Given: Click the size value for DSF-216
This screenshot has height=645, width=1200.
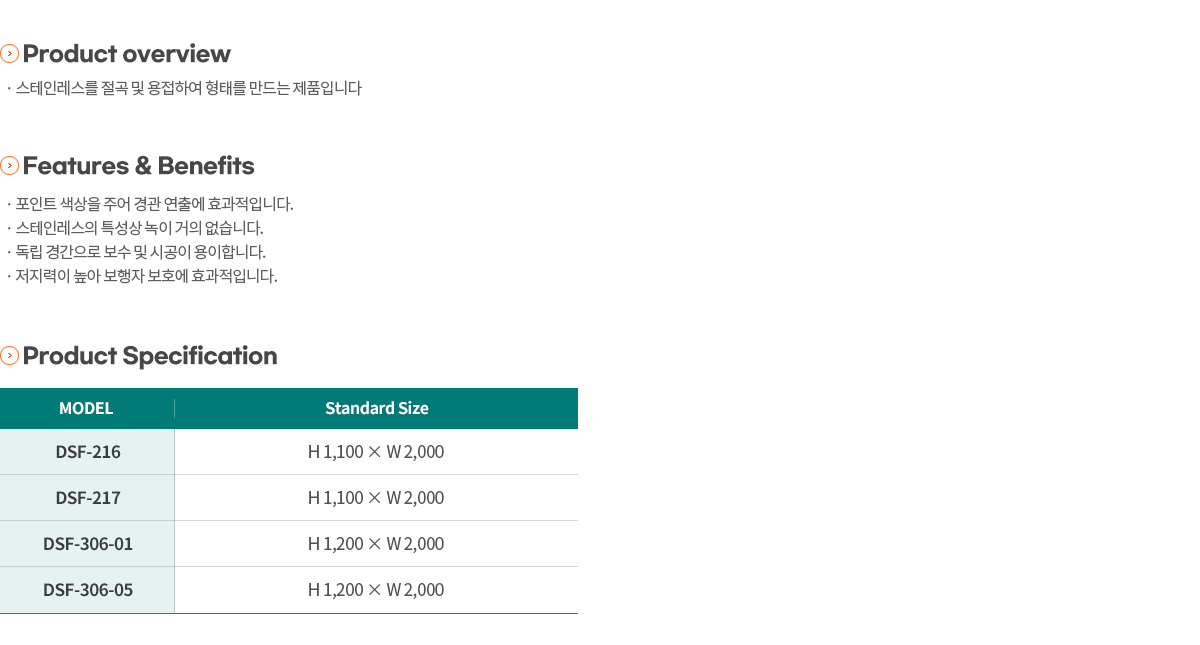Looking at the screenshot, I should 376,452.
